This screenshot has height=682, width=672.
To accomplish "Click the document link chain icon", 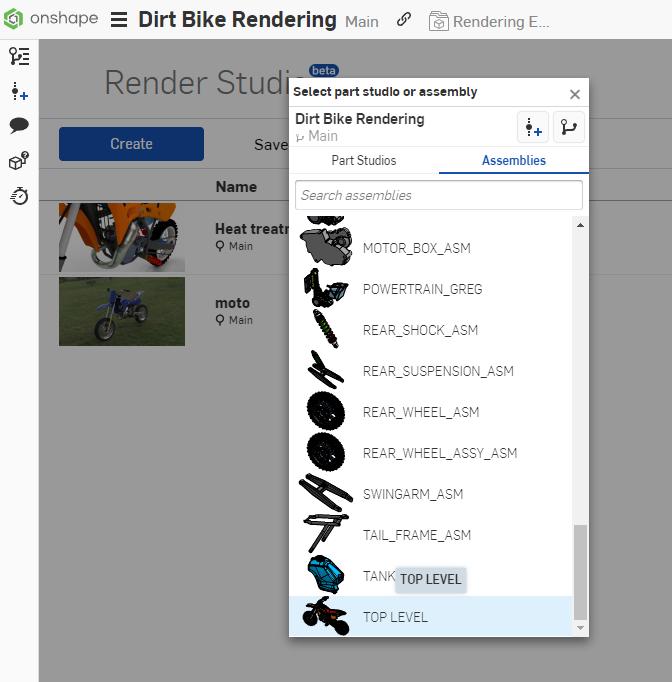I will 404,20.
